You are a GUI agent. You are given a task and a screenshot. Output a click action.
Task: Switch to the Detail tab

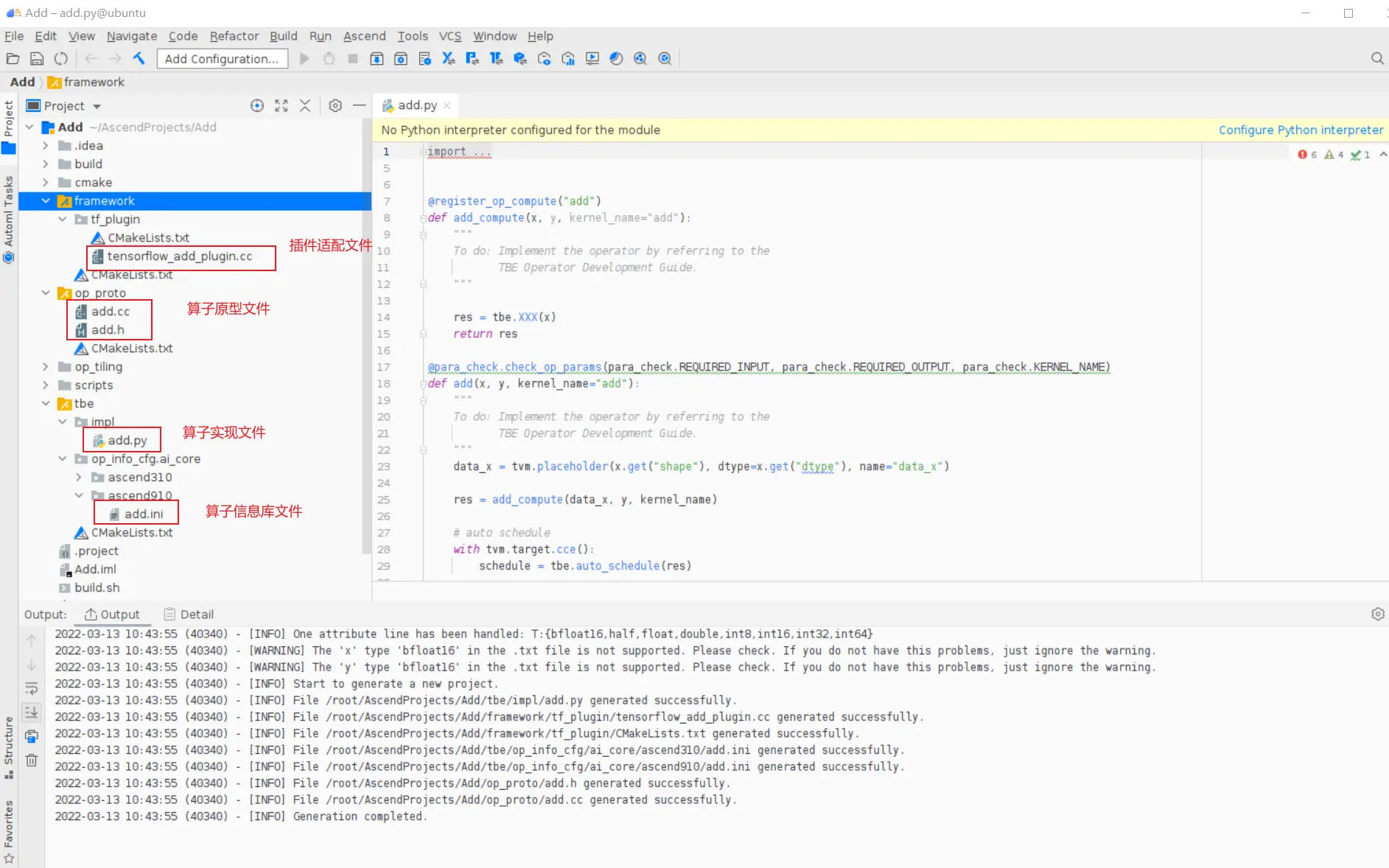189,615
